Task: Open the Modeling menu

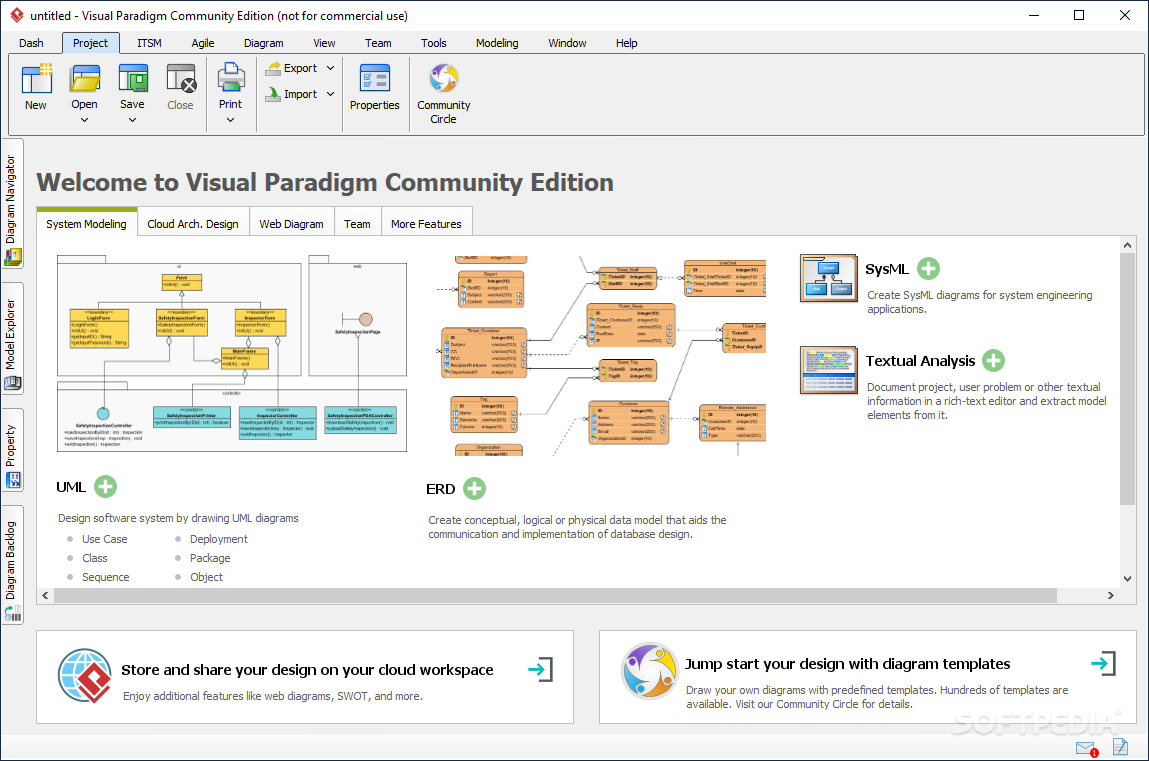Action: pos(497,43)
